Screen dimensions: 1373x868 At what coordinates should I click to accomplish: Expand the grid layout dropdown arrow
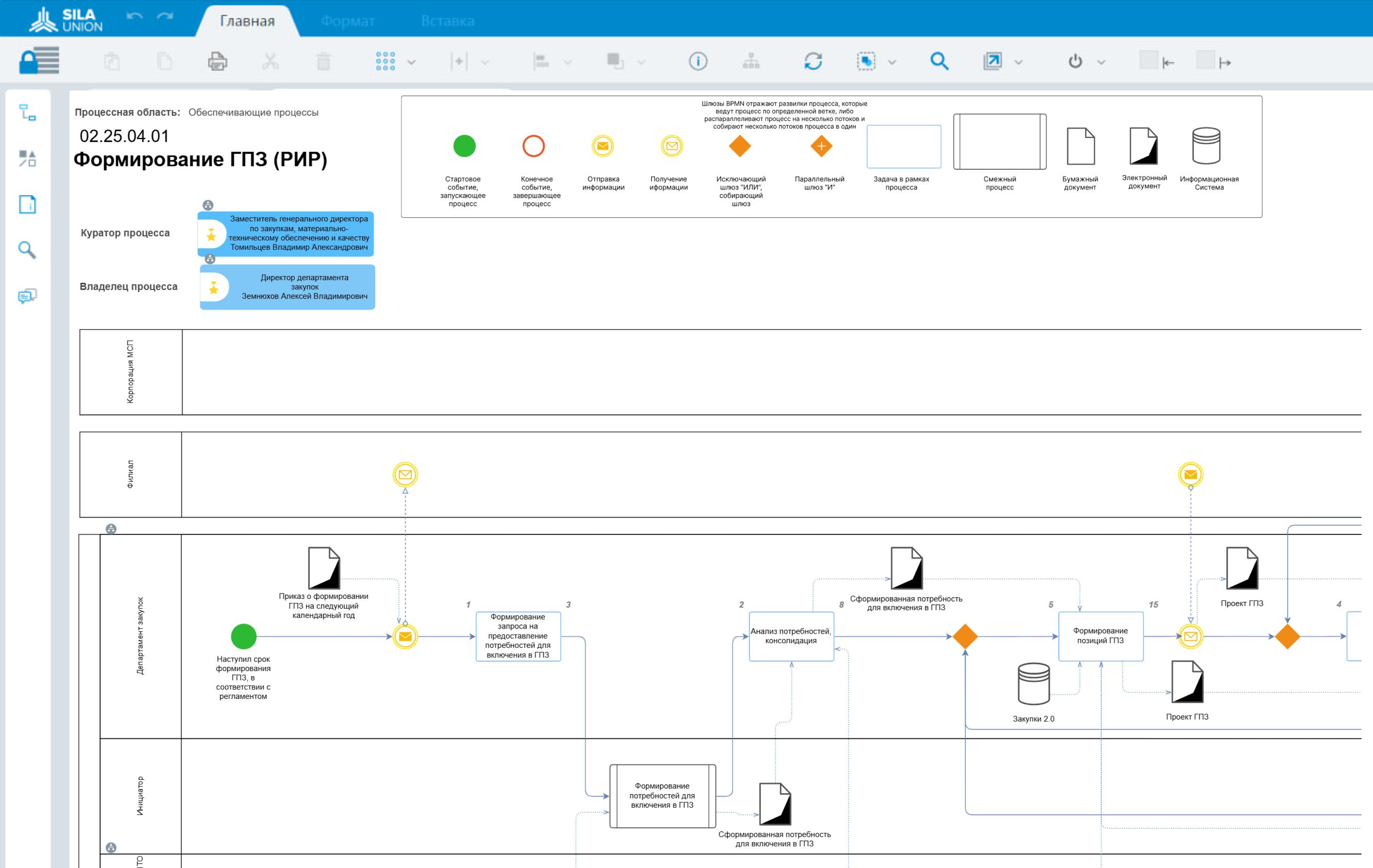[412, 62]
